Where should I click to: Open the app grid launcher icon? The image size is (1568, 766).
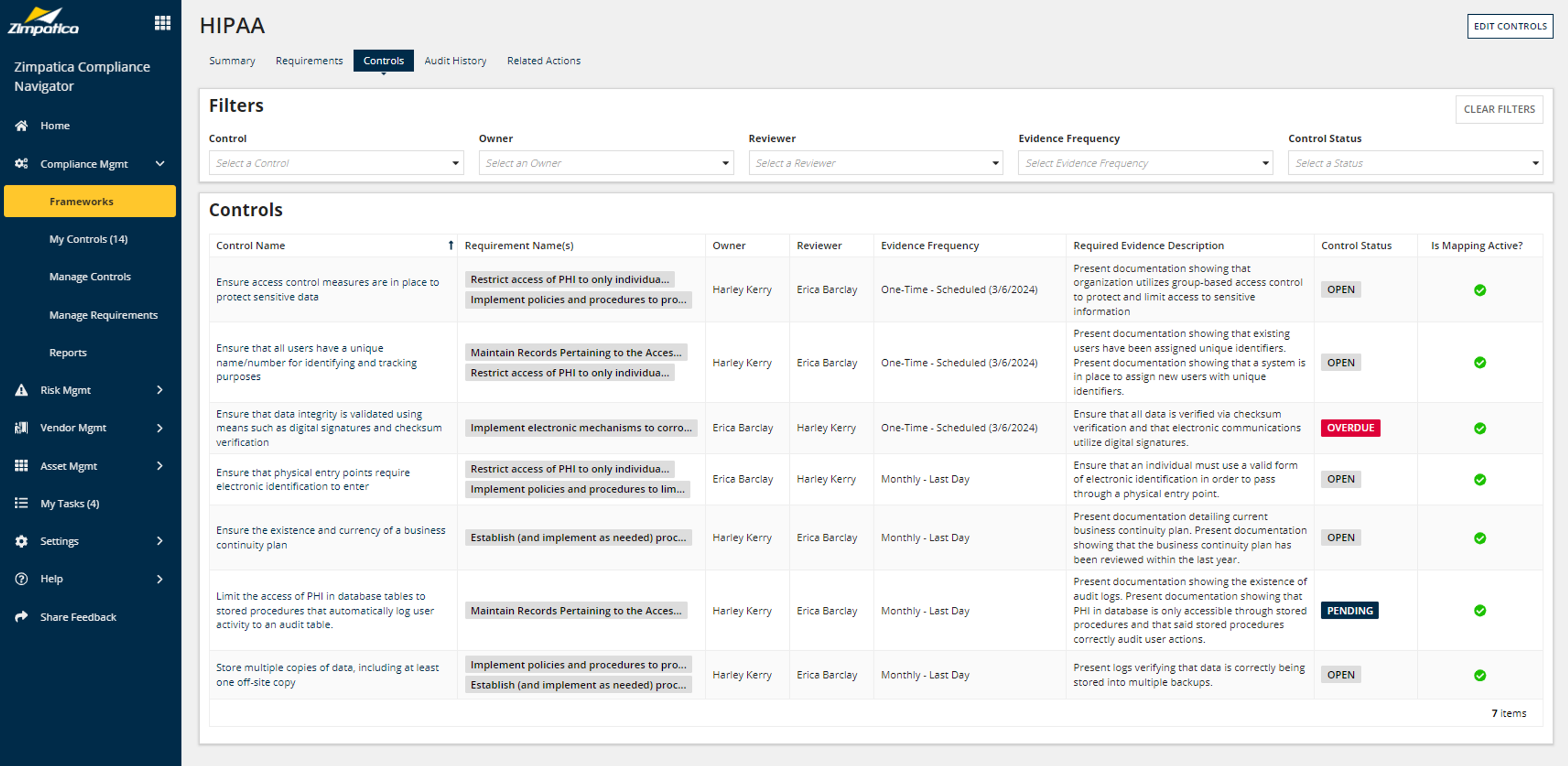click(x=162, y=23)
